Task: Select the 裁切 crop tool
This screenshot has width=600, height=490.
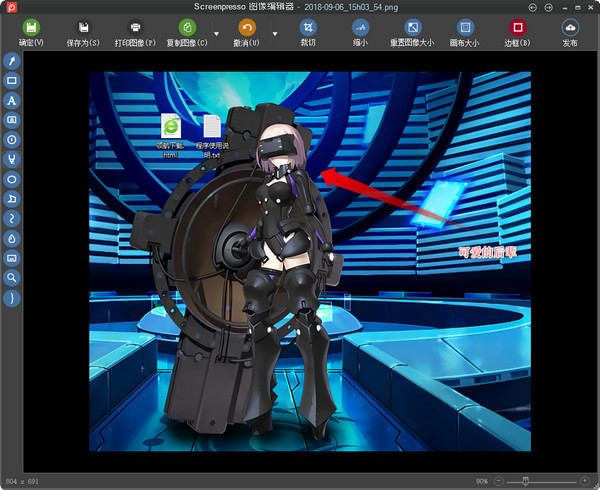Action: 308,33
